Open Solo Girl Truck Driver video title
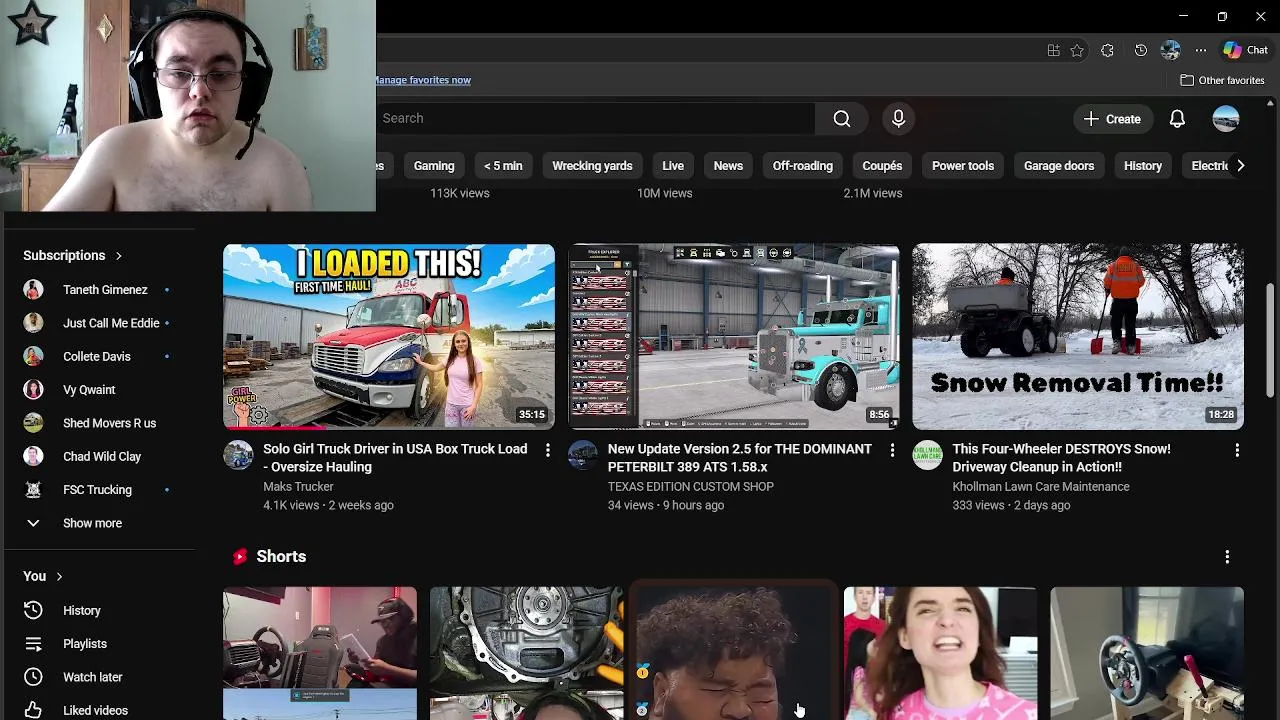The width and height of the screenshot is (1280, 720). (395, 458)
